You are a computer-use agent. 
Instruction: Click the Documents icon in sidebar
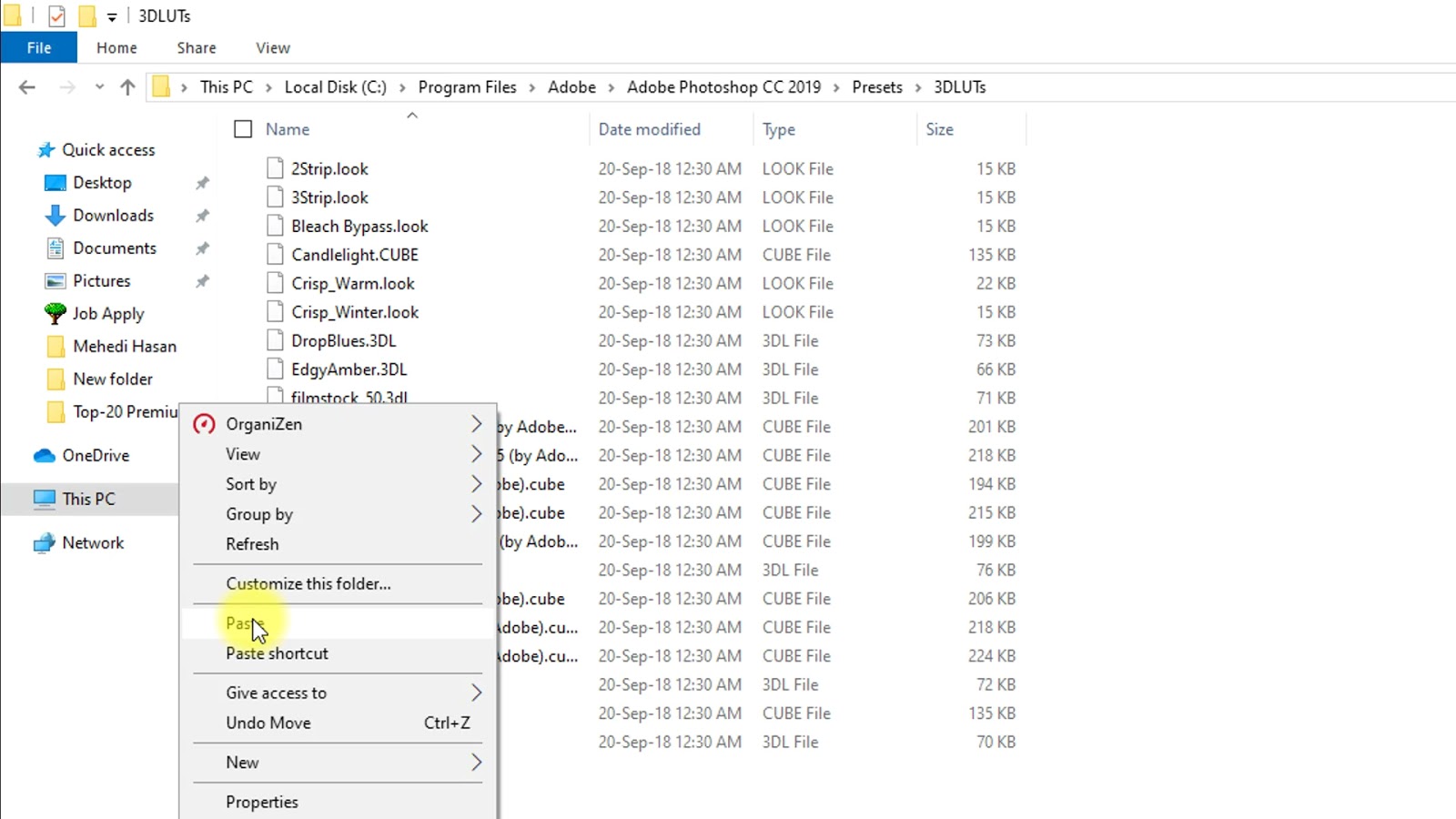click(x=56, y=248)
